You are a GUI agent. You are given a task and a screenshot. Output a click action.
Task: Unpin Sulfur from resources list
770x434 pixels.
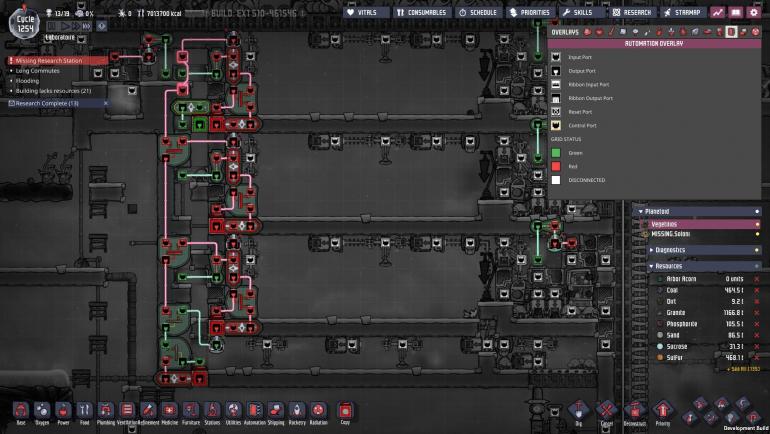[757, 358]
